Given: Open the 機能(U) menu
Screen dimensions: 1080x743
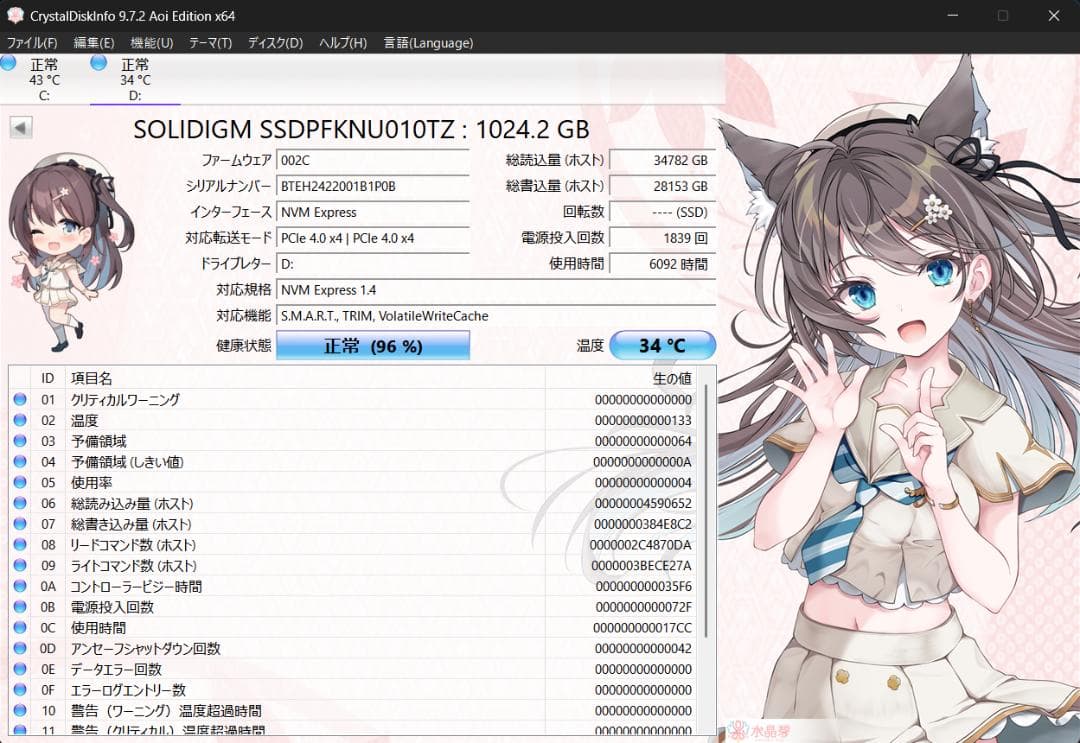Looking at the screenshot, I should [152, 43].
